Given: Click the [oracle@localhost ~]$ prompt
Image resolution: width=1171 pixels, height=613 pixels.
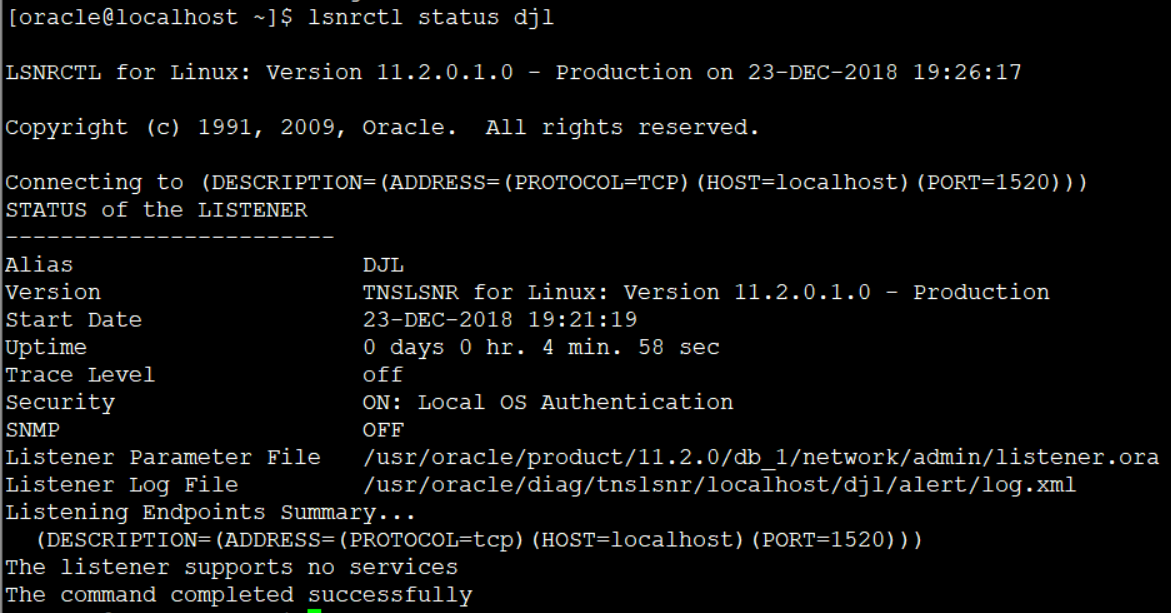Looking at the screenshot, I should coord(149,17).
